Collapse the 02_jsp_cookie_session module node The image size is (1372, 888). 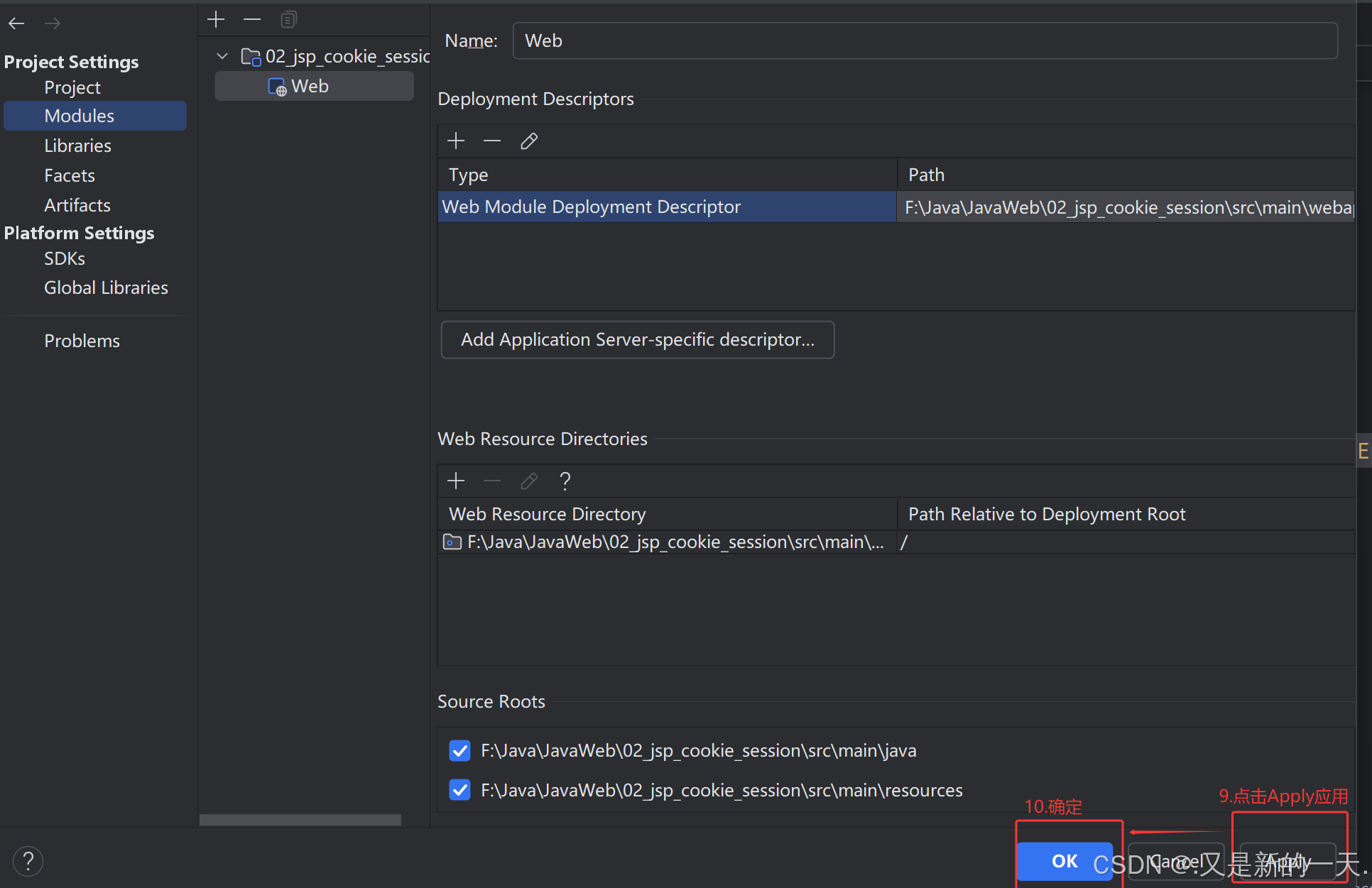[x=222, y=56]
